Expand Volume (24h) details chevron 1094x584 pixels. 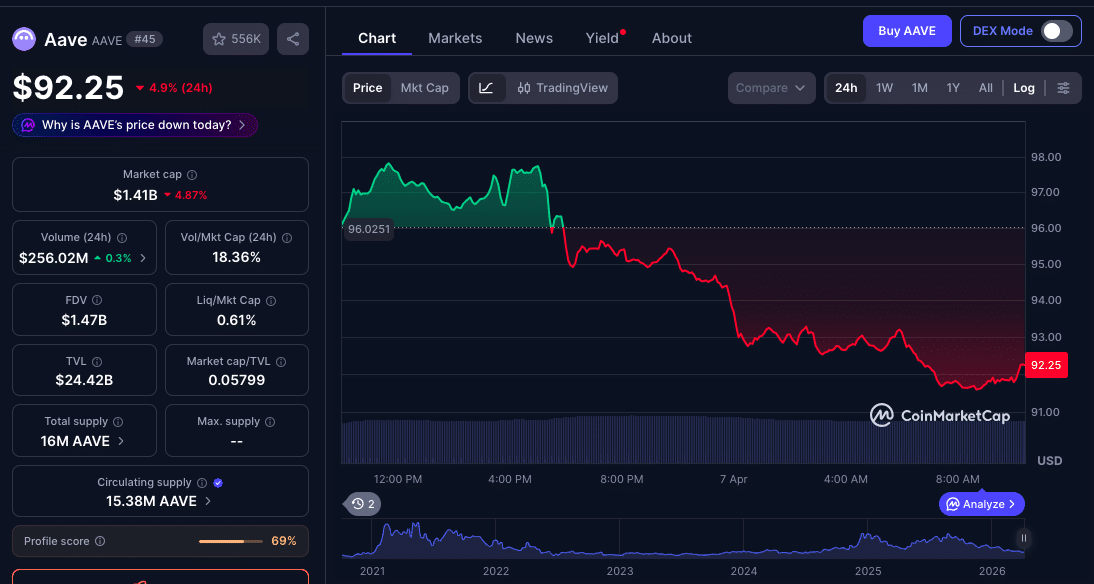(143, 258)
